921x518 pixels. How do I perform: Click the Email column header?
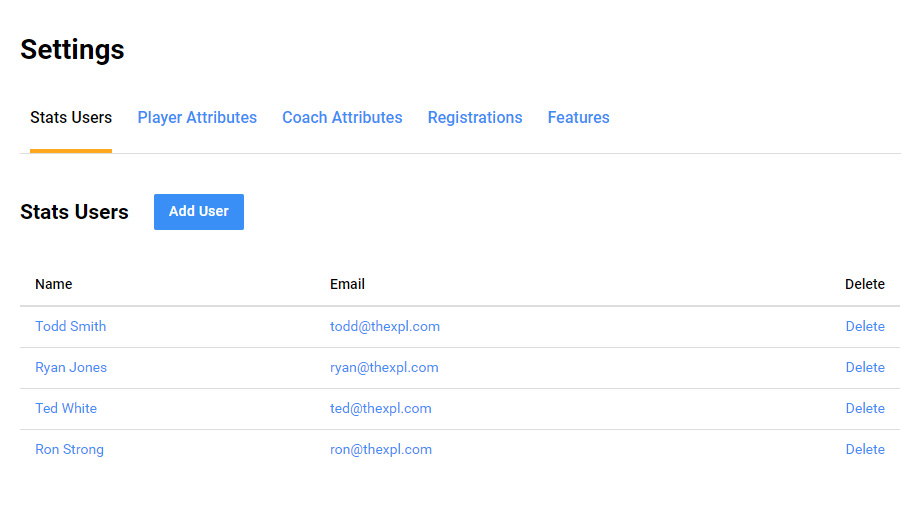tap(347, 284)
